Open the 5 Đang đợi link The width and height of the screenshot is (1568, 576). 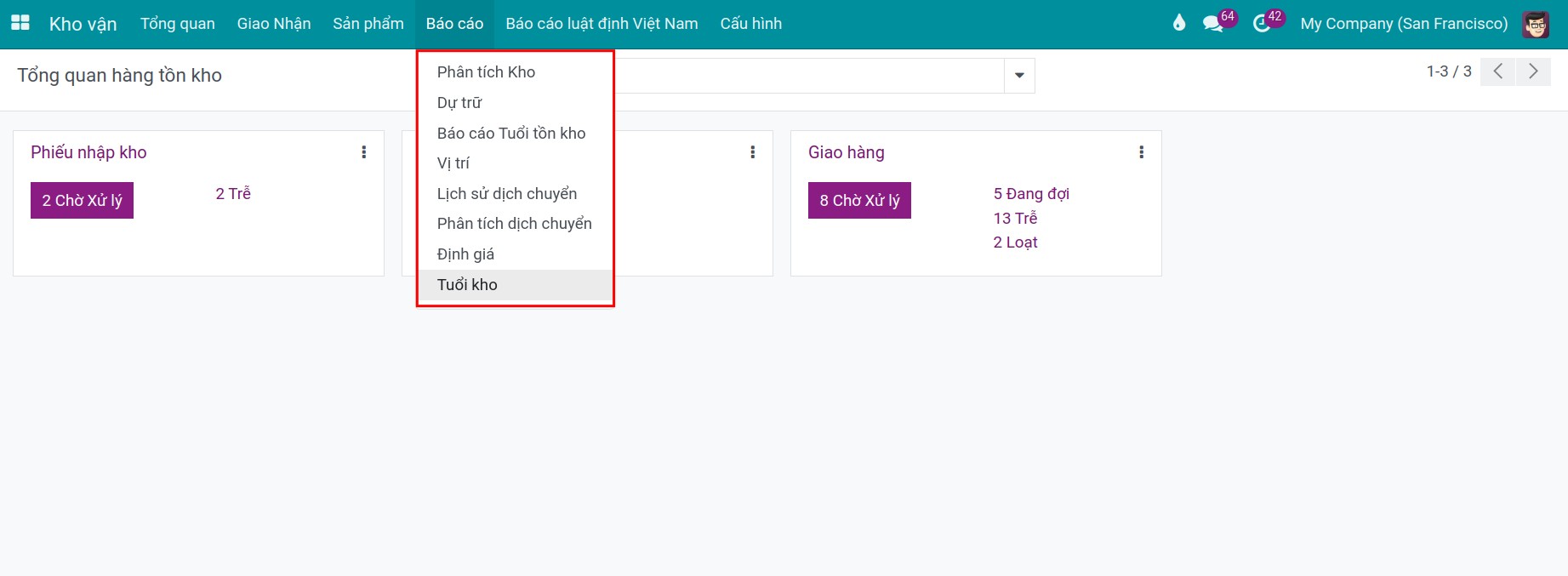tap(1031, 194)
